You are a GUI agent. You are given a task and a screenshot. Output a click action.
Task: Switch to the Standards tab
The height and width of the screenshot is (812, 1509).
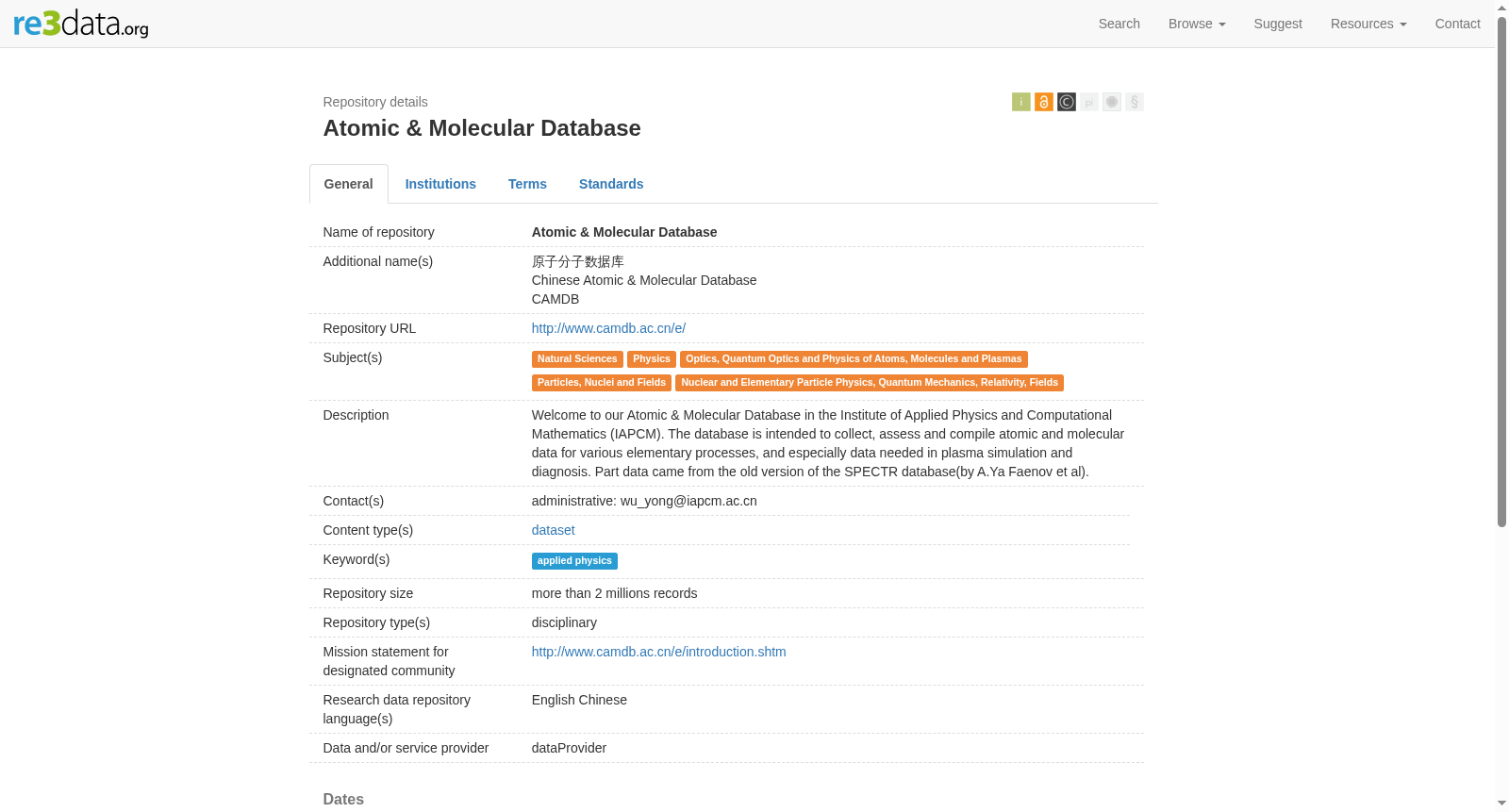pos(611,184)
